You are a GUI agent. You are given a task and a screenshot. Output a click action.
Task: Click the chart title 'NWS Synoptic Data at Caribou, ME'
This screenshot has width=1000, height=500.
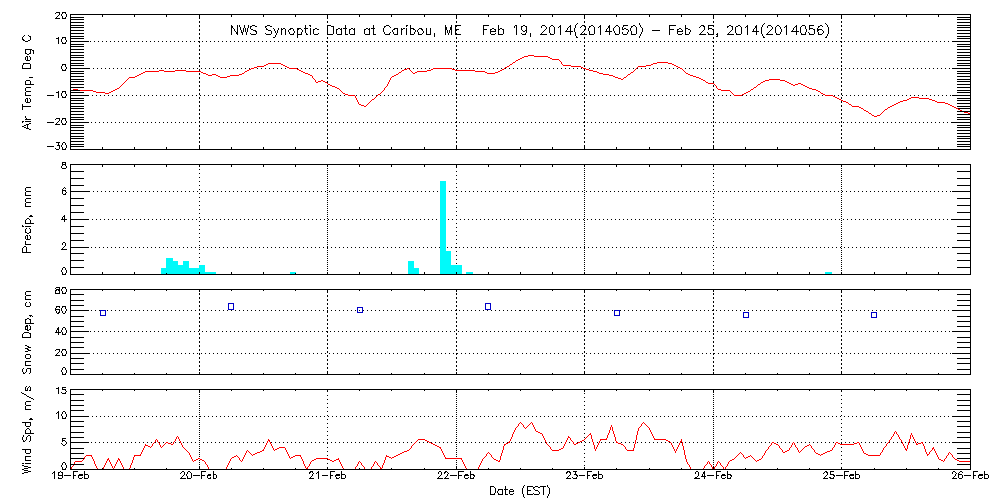coord(346,30)
